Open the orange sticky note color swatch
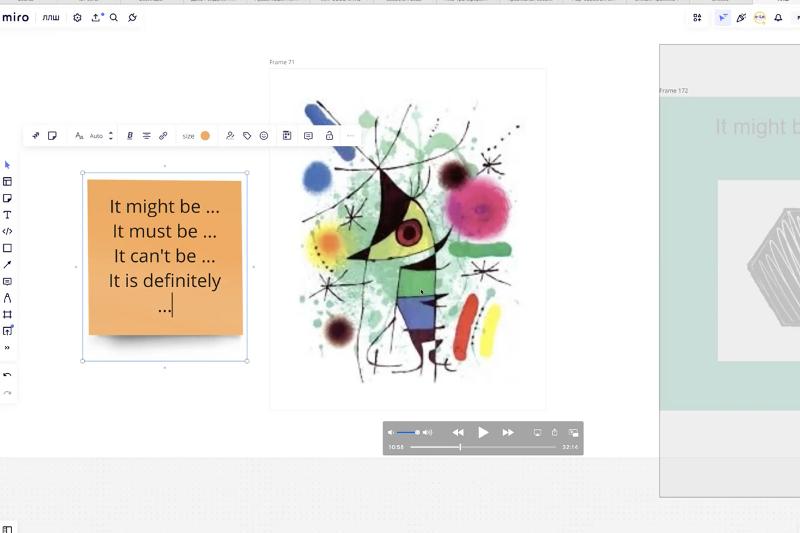Image resolution: width=800 pixels, height=533 pixels. coord(205,136)
